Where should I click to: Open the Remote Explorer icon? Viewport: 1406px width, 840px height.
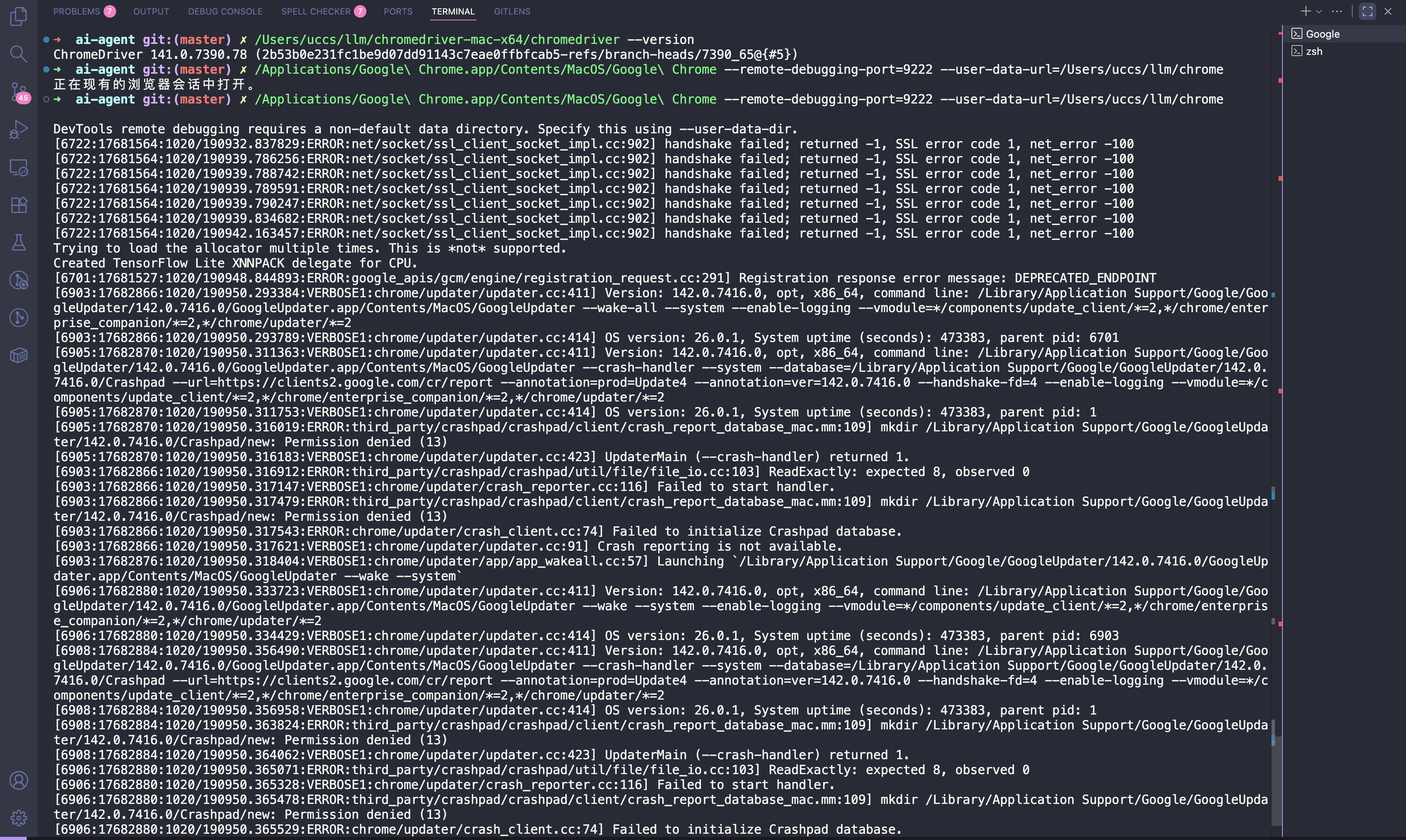tap(19, 167)
